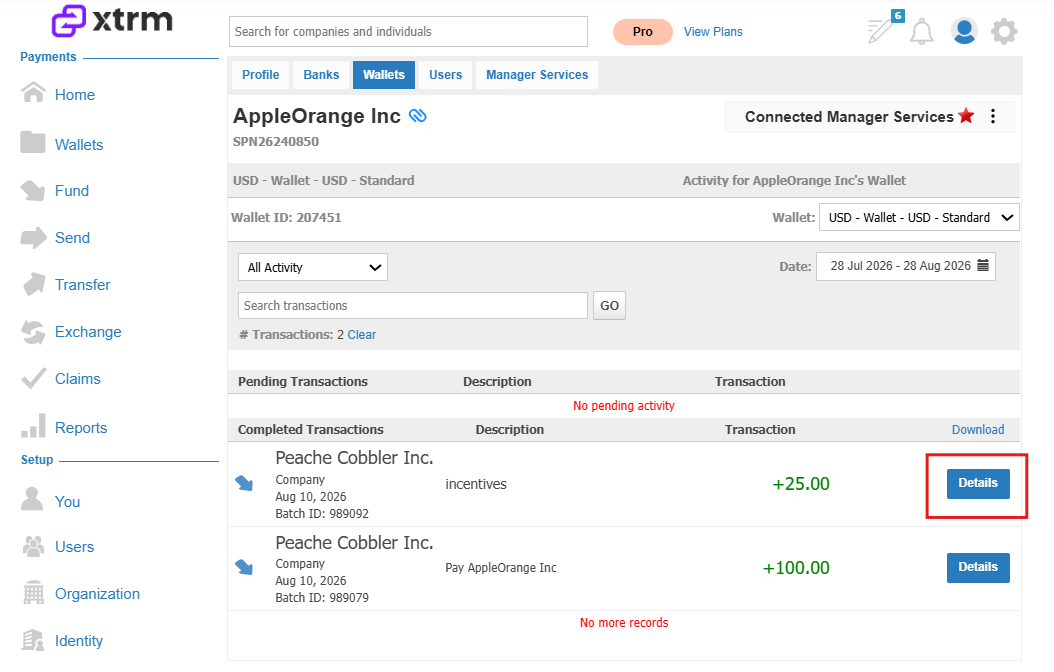This screenshot has width=1054, height=672.
Task: Click the Reports bar chart icon
Action: (x=34, y=425)
